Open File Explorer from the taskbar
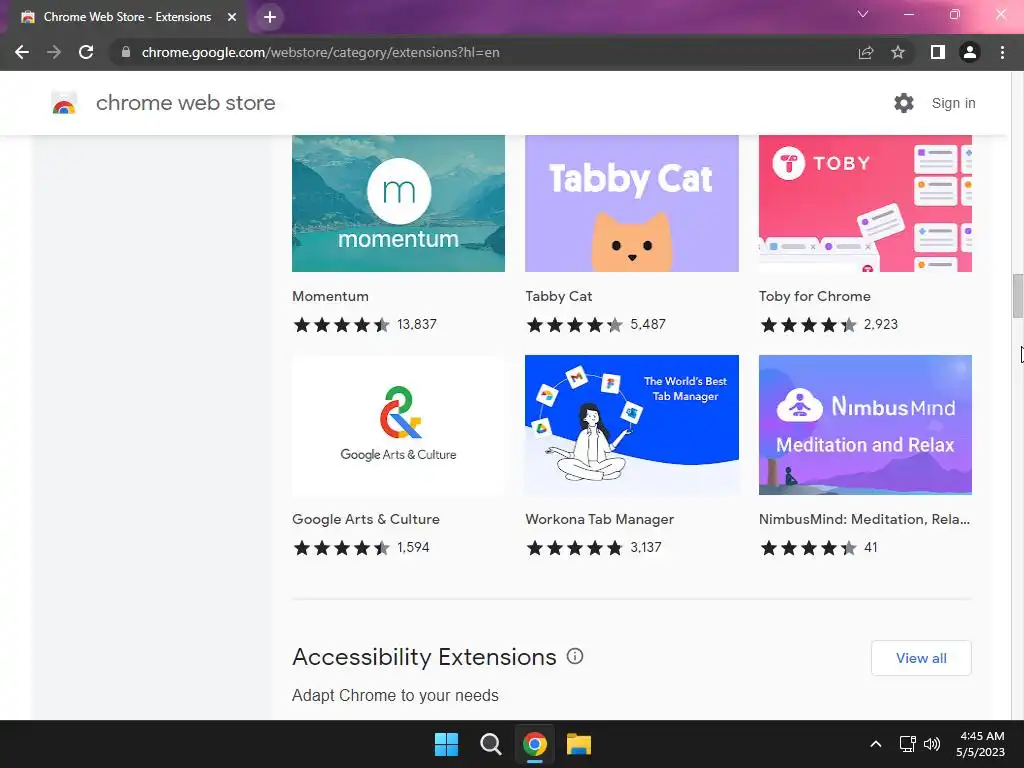This screenshot has height=768, width=1024. (x=579, y=744)
